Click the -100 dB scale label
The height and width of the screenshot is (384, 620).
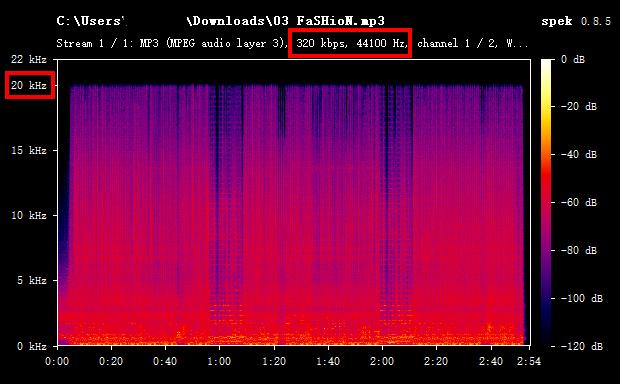(x=581, y=298)
